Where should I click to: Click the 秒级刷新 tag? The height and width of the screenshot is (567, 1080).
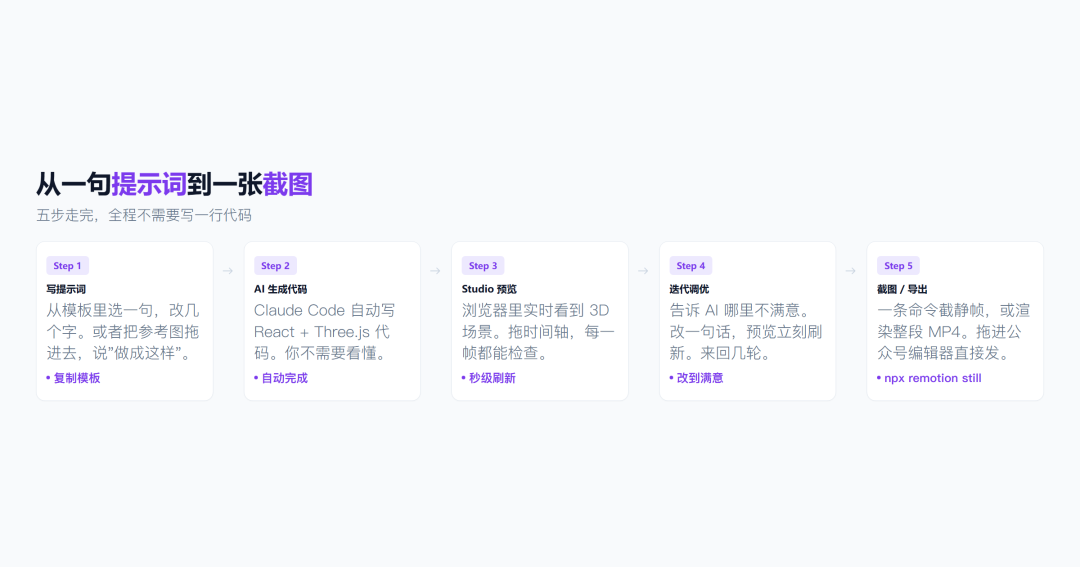pyautogui.click(x=488, y=378)
